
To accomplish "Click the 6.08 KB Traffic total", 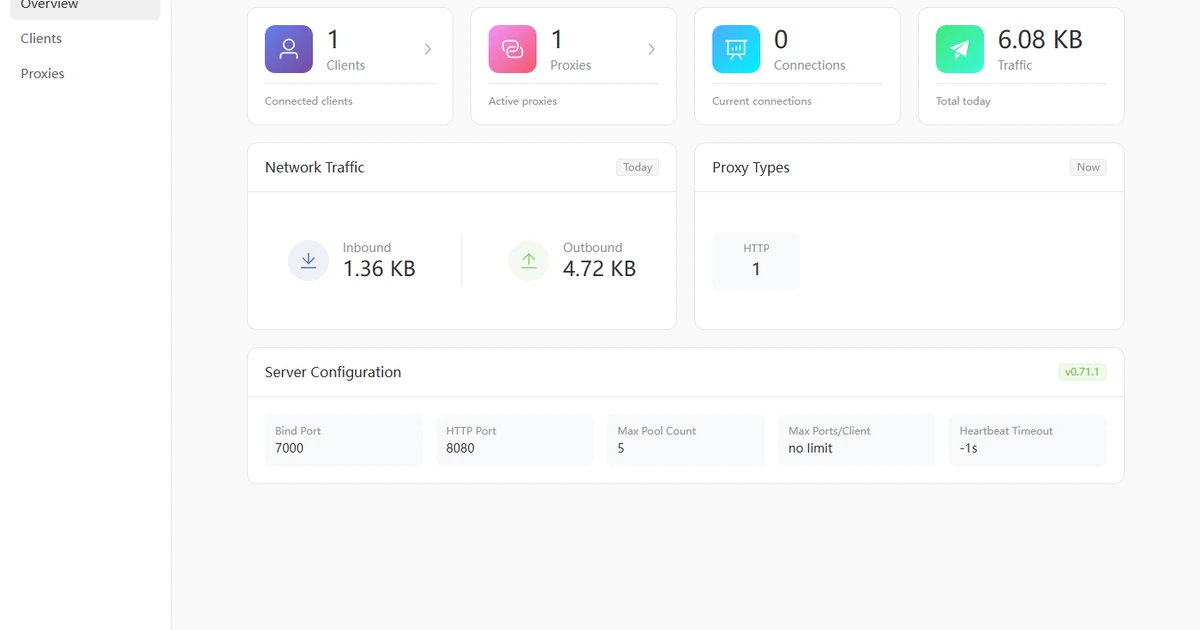I will [x=1040, y=39].
